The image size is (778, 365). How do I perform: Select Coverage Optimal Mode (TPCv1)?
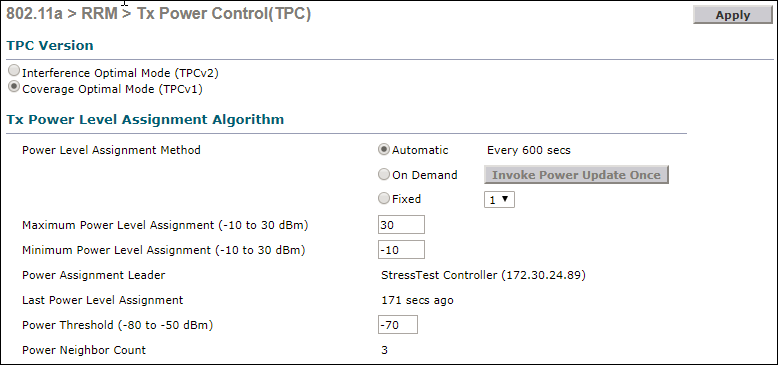pyautogui.click(x=15, y=87)
